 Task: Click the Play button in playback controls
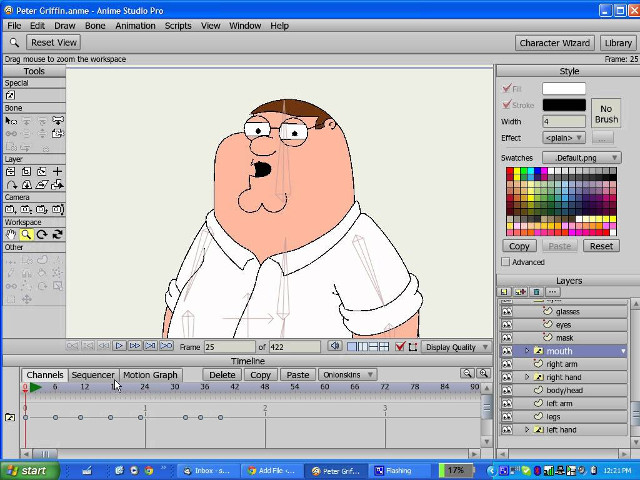pyautogui.click(x=119, y=346)
